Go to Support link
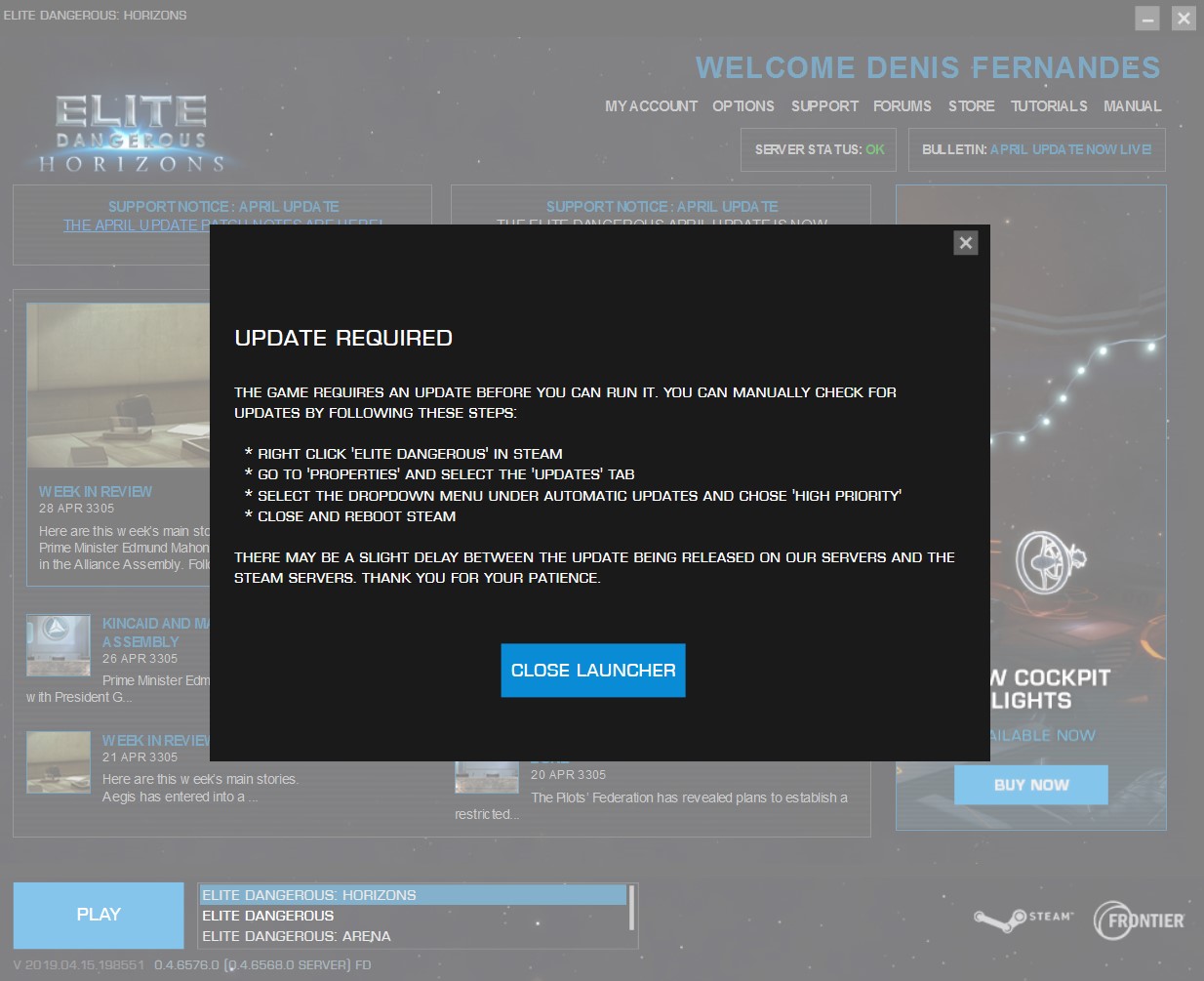The image size is (1204, 981). [x=824, y=106]
